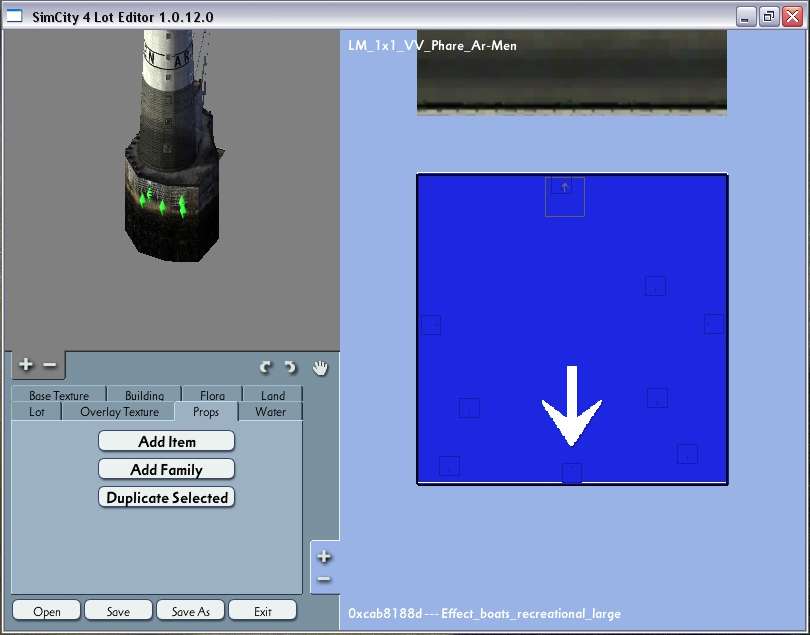Switch to the Flora tab

point(212,395)
